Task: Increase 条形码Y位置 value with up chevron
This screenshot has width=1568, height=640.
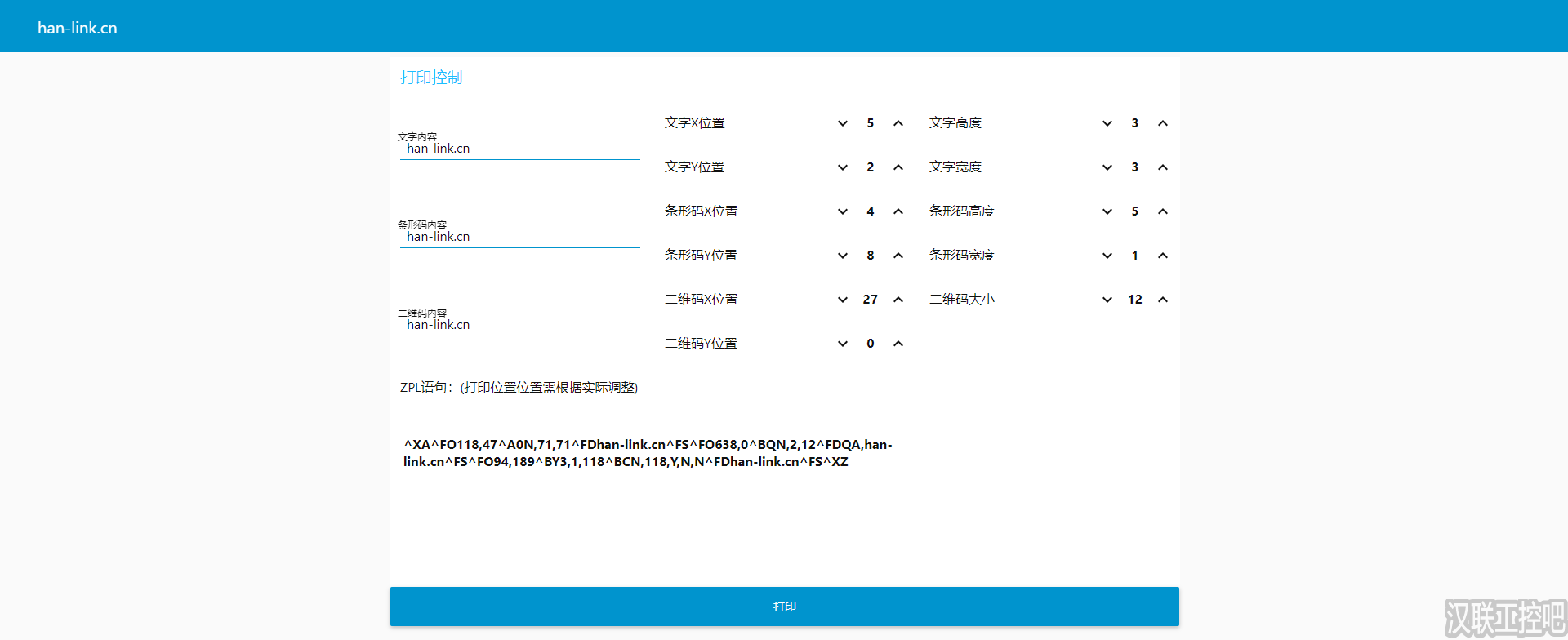Action: (x=898, y=256)
